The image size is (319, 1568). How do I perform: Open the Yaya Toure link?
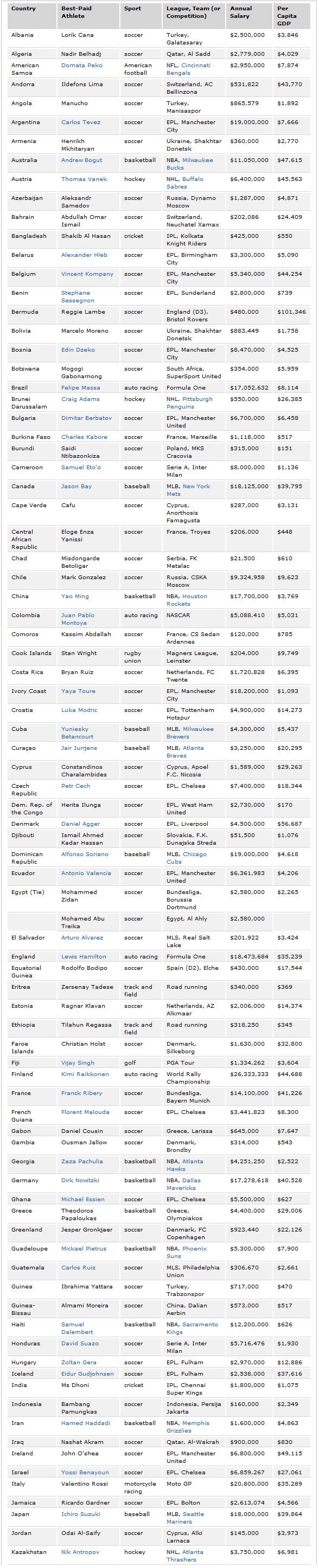pos(78,691)
